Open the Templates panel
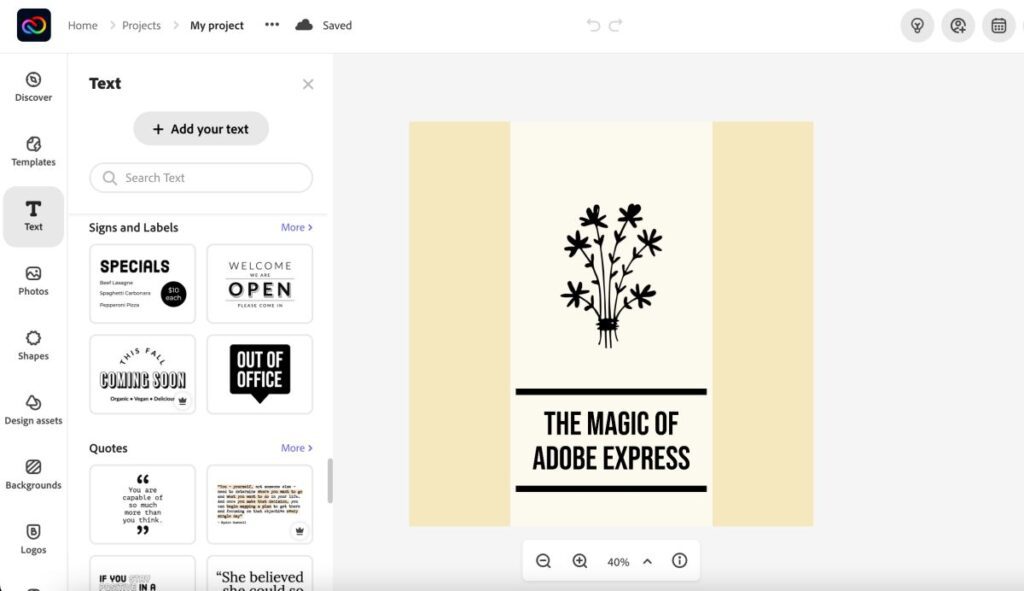1024x591 pixels. coord(33,150)
